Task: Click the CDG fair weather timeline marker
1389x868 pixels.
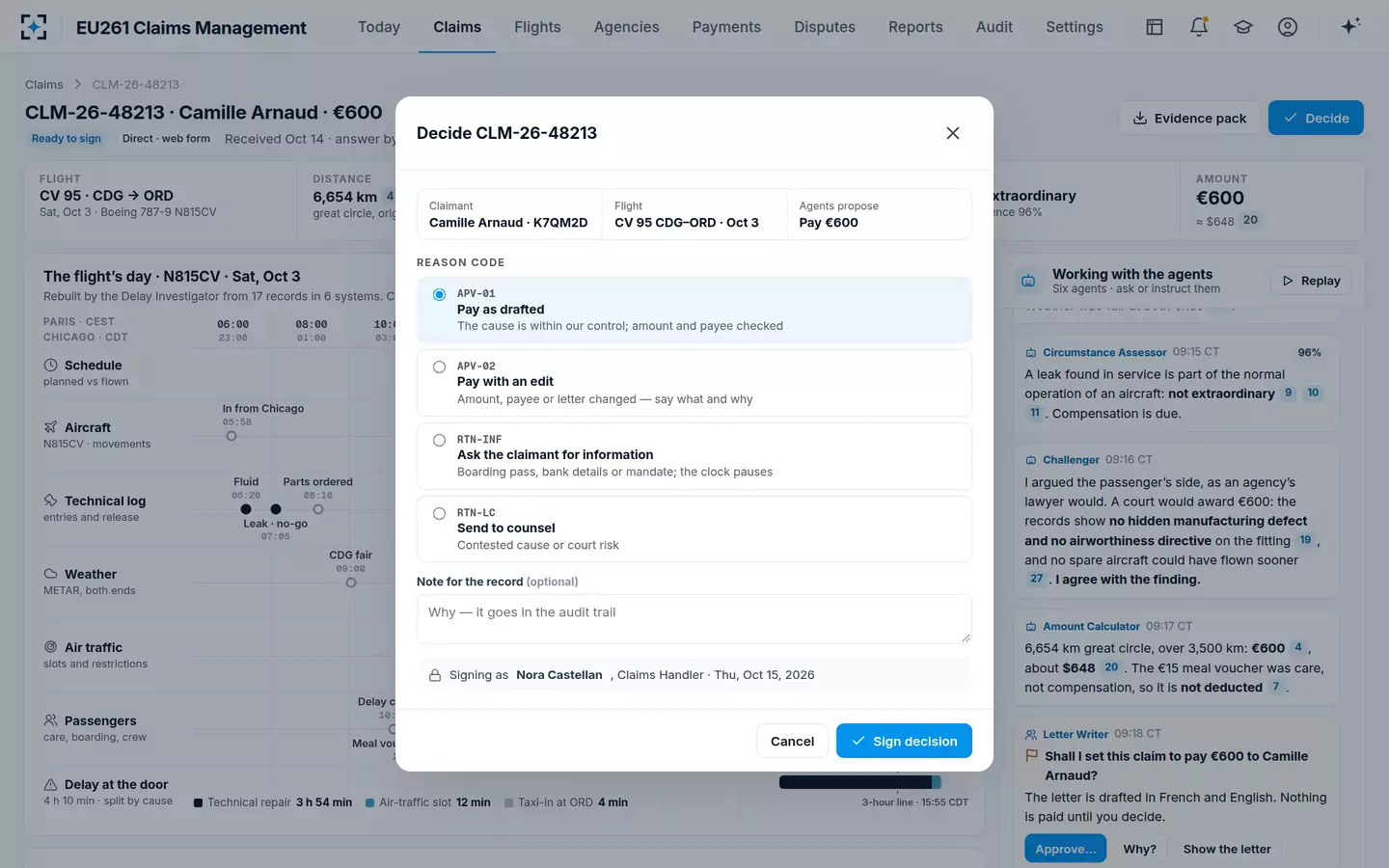Action: 351,583
